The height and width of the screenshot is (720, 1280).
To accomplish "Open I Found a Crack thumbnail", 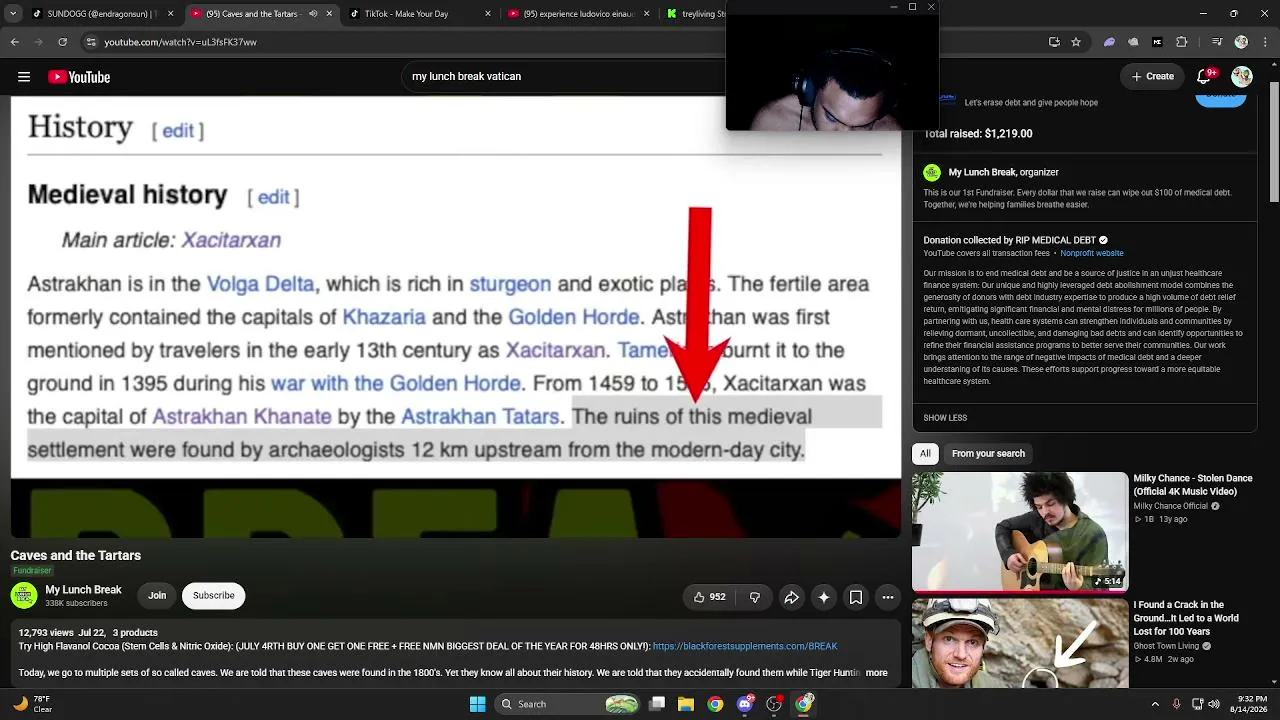I will point(1020,643).
